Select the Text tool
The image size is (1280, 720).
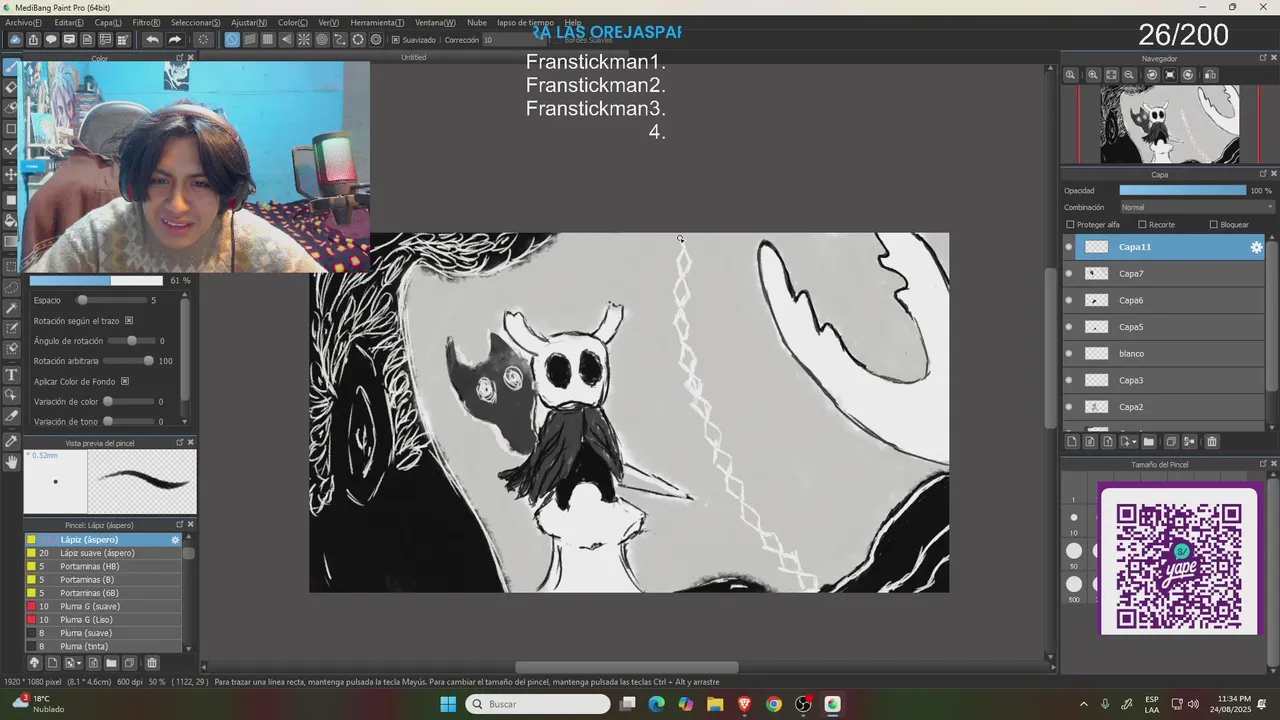(x=11, y=375)
